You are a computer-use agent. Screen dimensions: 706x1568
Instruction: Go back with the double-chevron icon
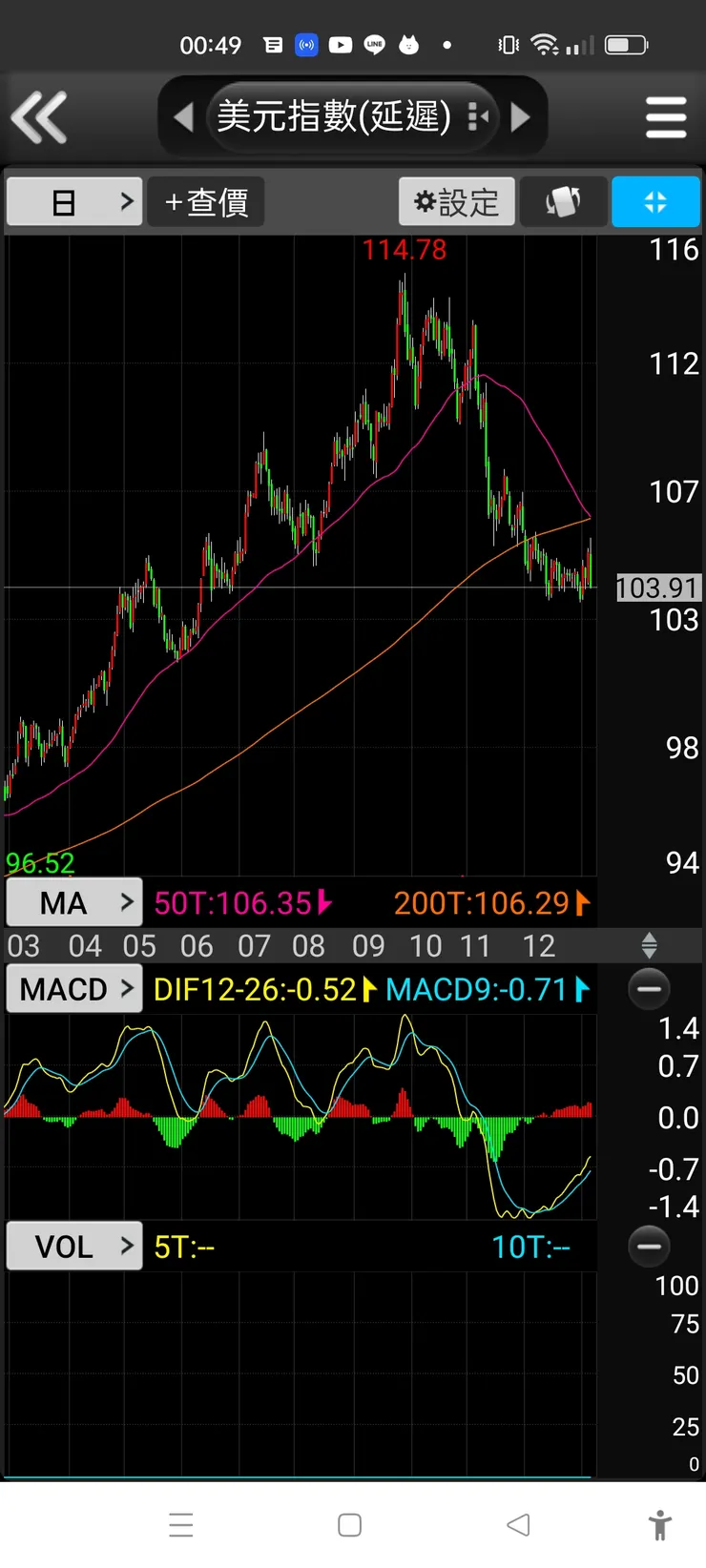click(39, 117)
